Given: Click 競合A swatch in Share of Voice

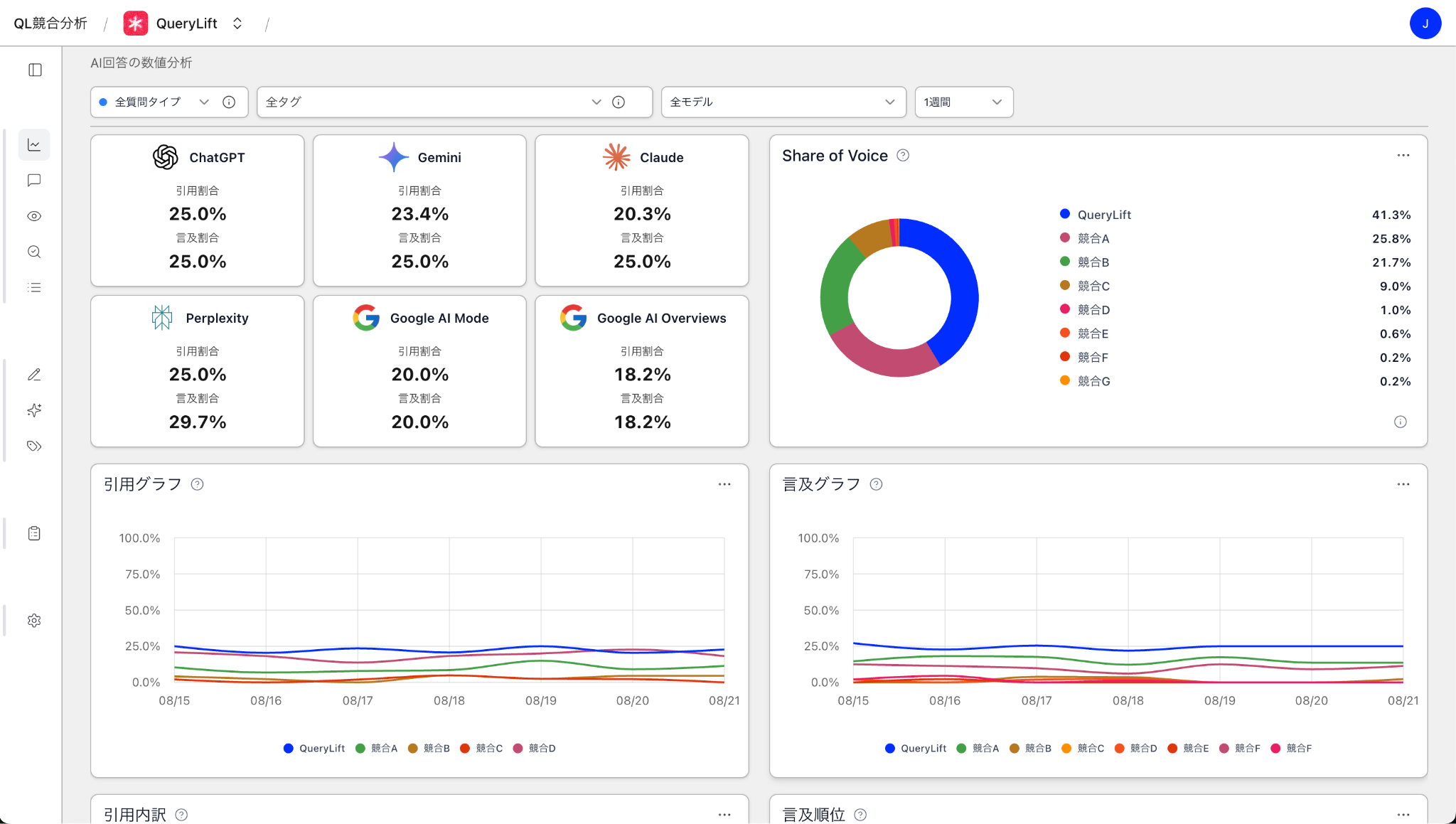Looking at the screenshot, I should (x=1065, y=238).
